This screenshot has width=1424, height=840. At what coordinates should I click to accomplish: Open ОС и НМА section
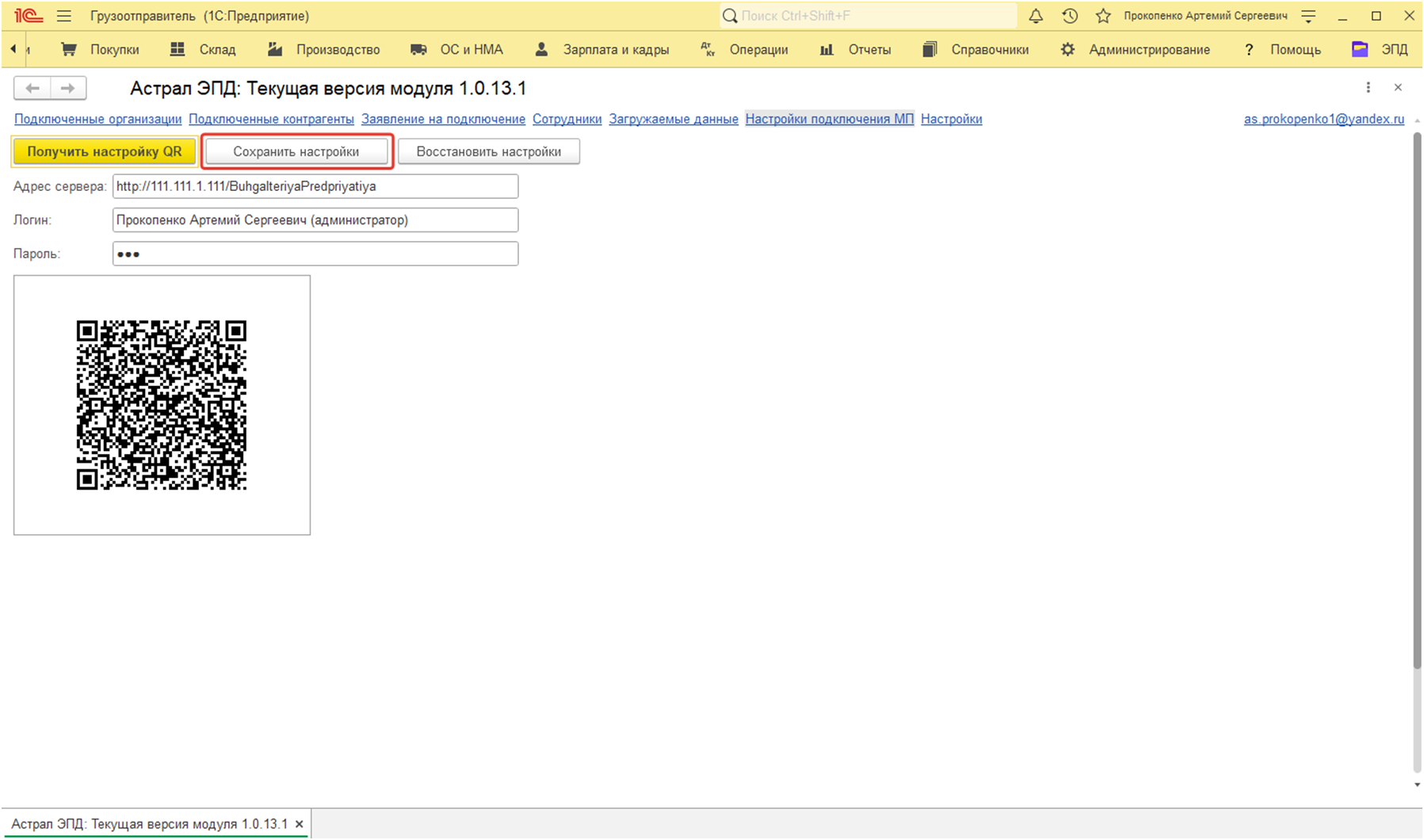[471, 50]
